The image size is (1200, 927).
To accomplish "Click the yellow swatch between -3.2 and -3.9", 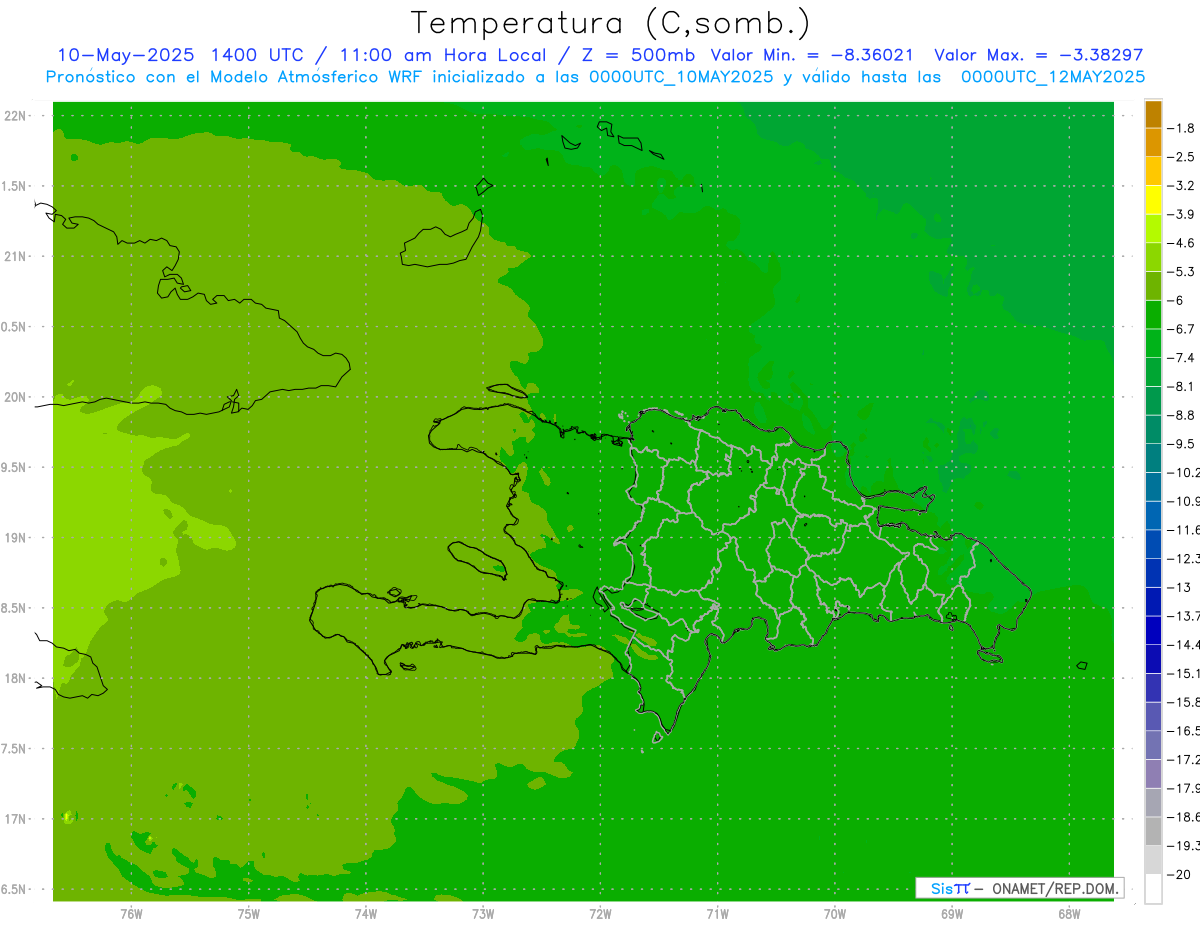I will click(1153, 200).
